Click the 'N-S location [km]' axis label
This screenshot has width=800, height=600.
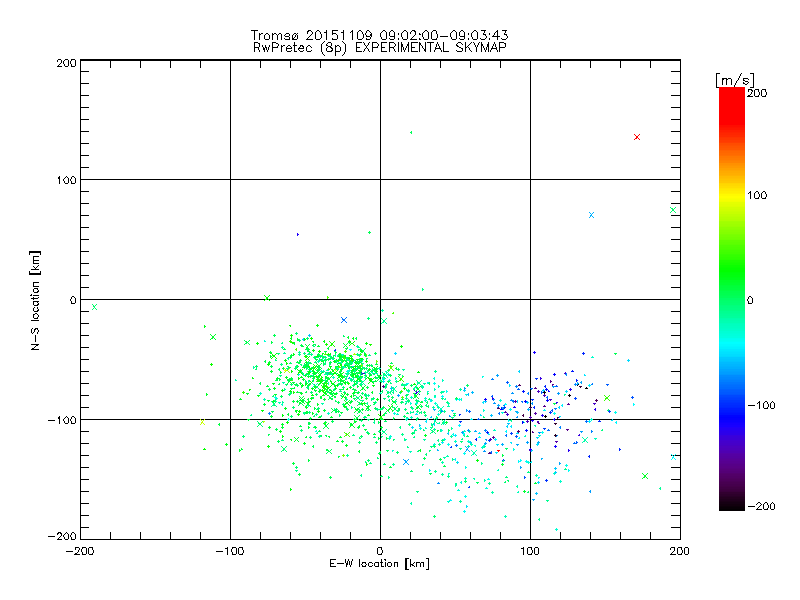35,300
